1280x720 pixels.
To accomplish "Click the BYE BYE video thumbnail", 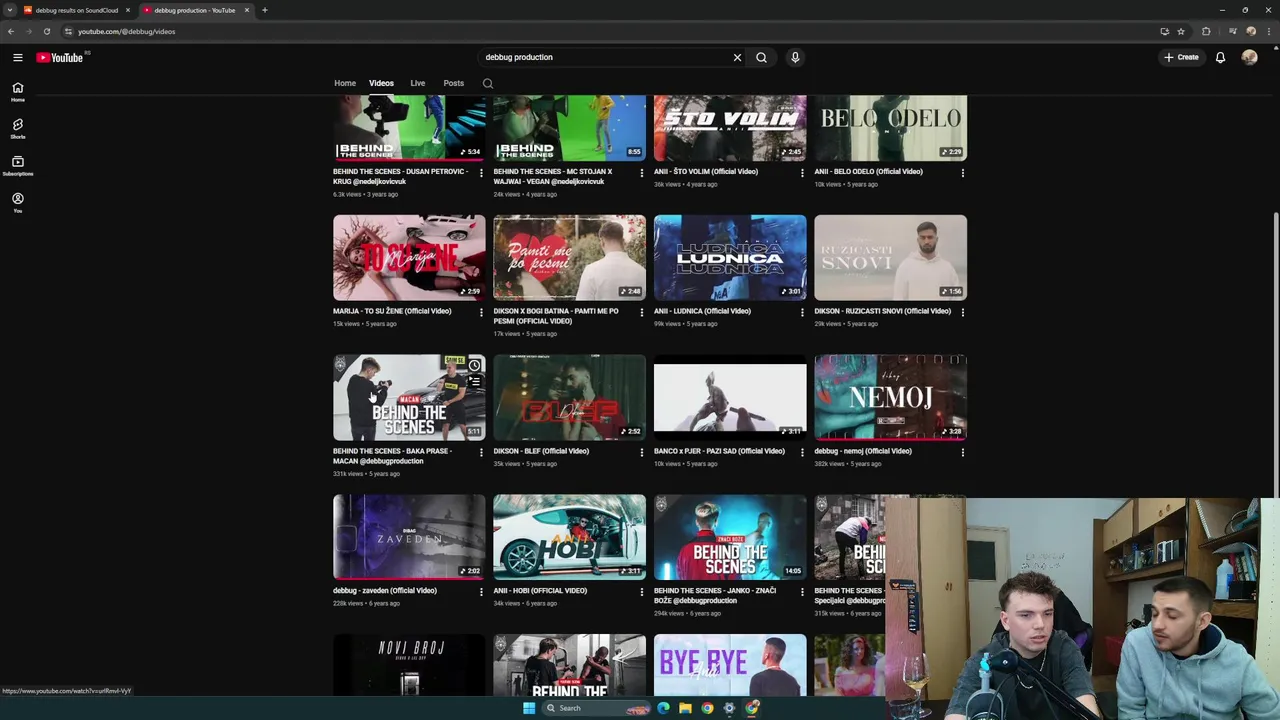I will coord(730,665).
